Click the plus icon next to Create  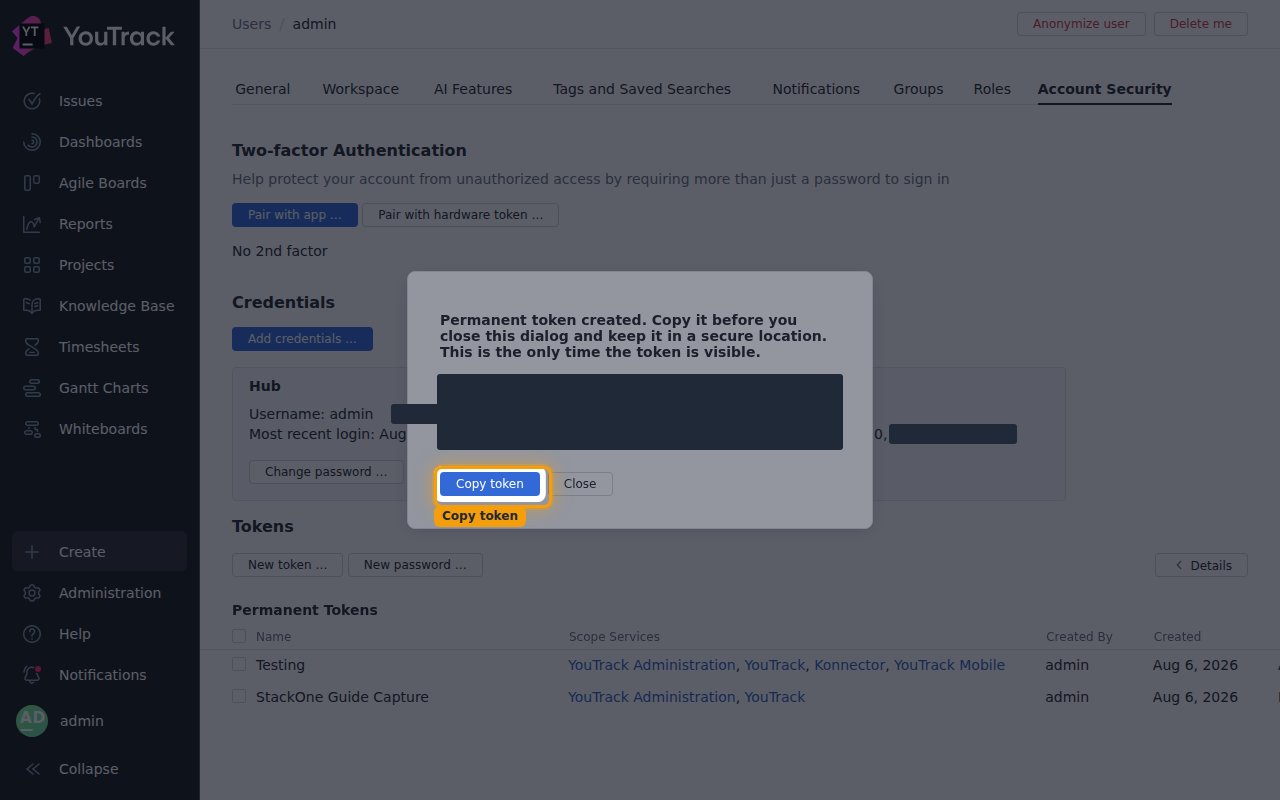pyautogui.click(x=32, y=552)
